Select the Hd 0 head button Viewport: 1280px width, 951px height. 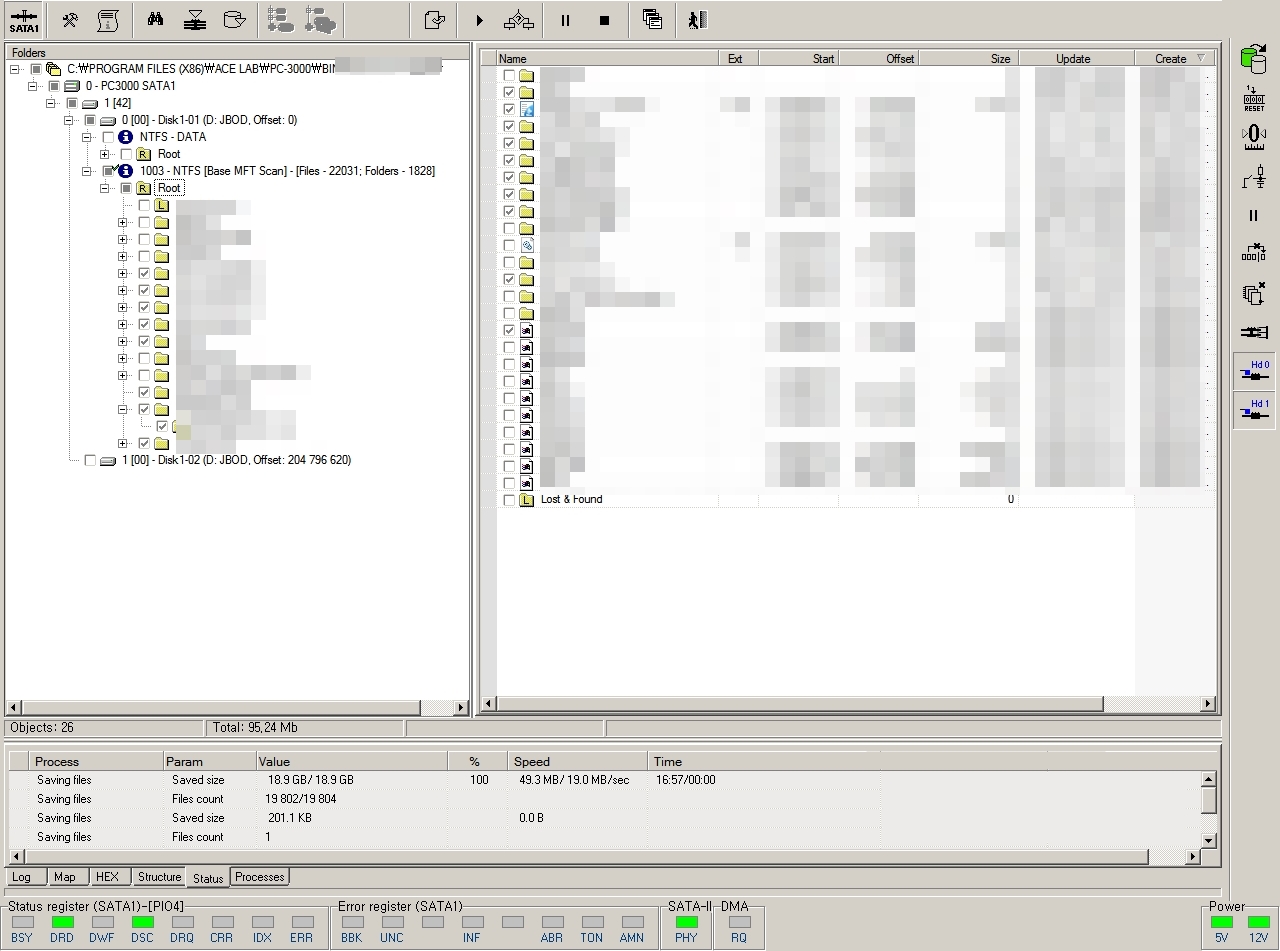pos(1254,371)
